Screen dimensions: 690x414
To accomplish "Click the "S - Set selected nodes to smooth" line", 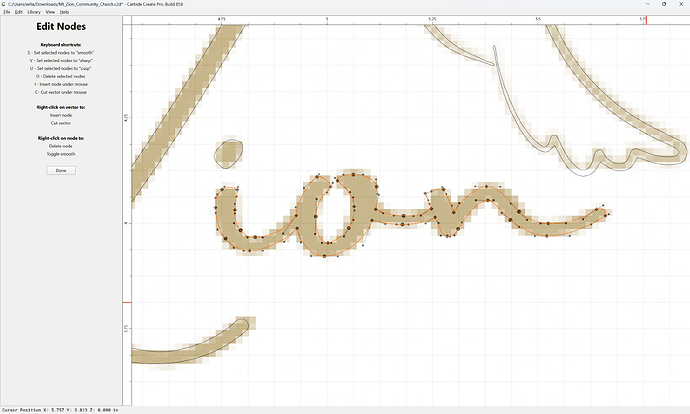I will click(61, 53).
